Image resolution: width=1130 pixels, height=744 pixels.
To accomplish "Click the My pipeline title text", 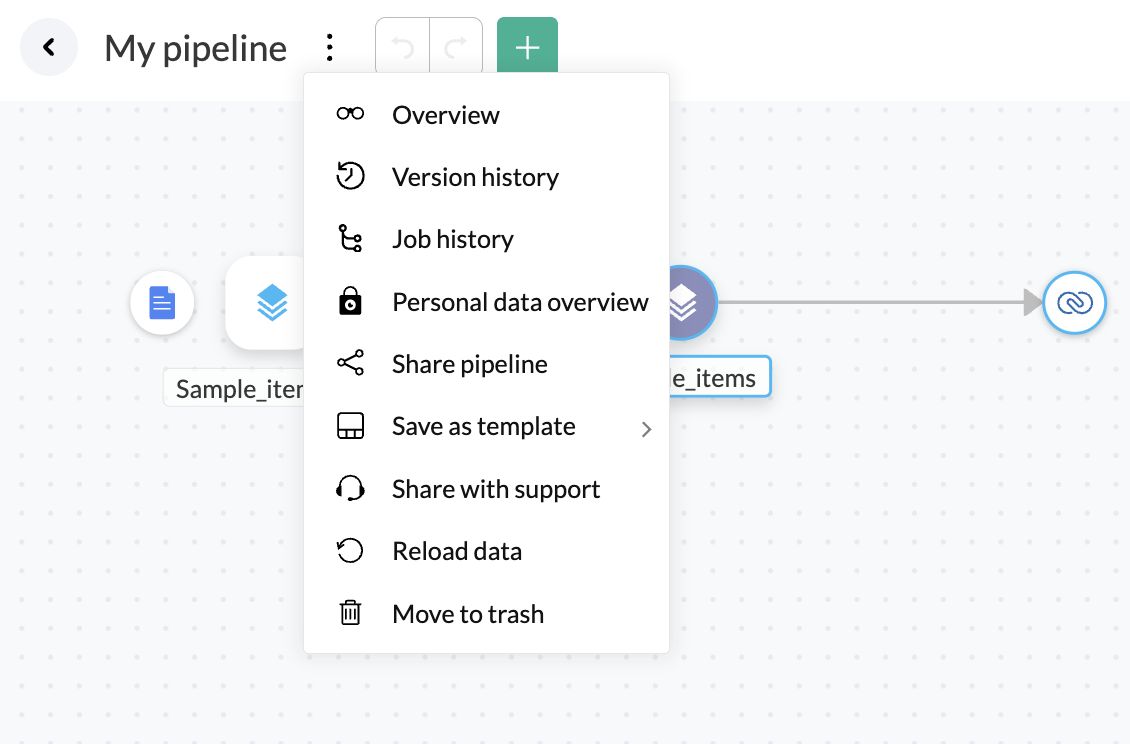I will point(195,48).
